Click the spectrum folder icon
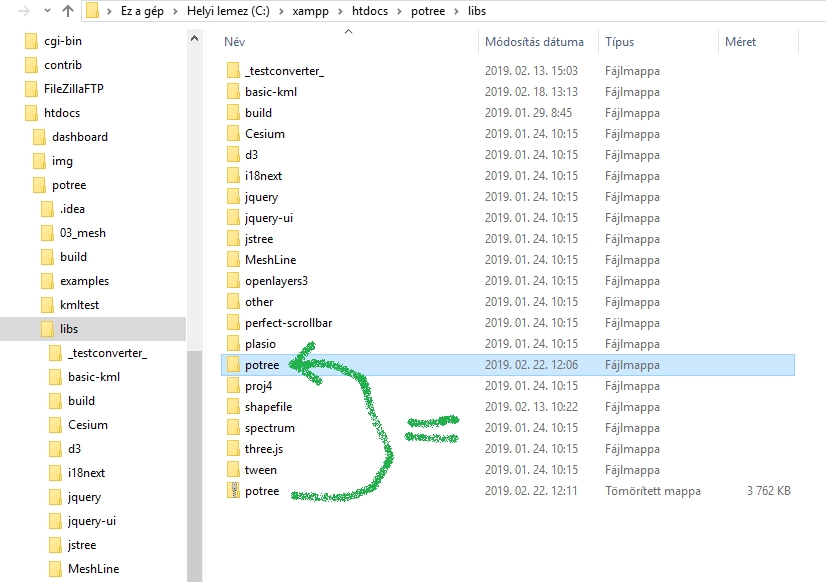The image size is (826, 582). point(234,427)
